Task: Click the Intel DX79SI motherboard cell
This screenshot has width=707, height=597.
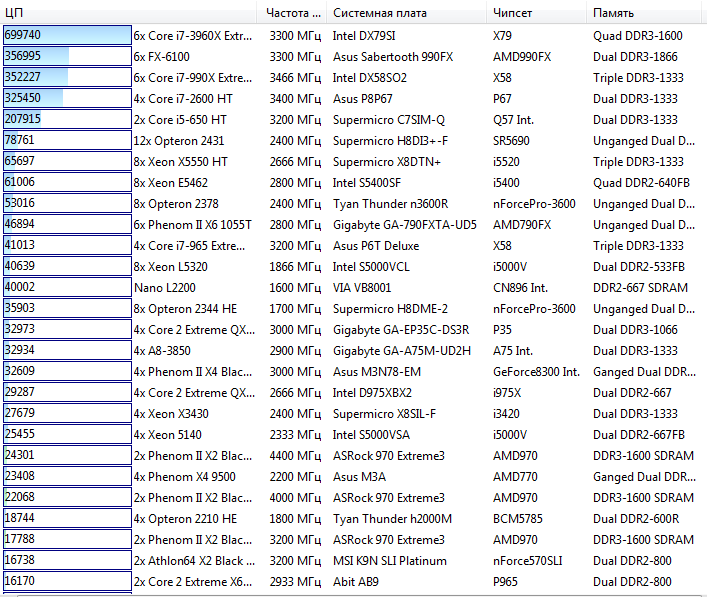Action: pos(364,36)
